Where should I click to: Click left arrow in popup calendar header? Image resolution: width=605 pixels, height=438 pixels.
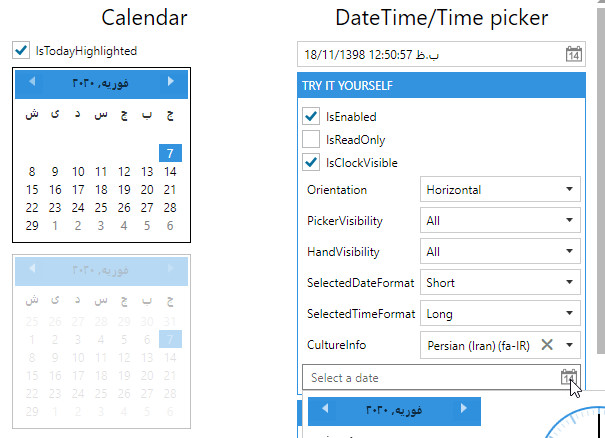pyautogui.click(x=325, y=409)
